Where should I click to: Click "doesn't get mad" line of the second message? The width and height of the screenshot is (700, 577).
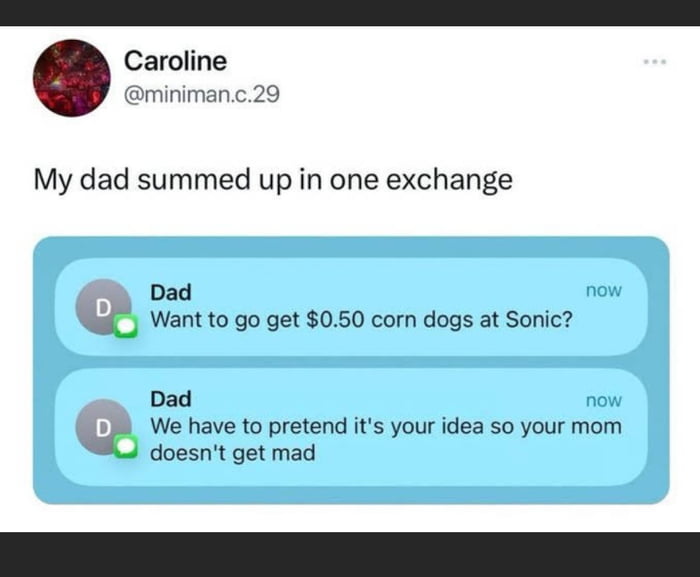point(232,453)
